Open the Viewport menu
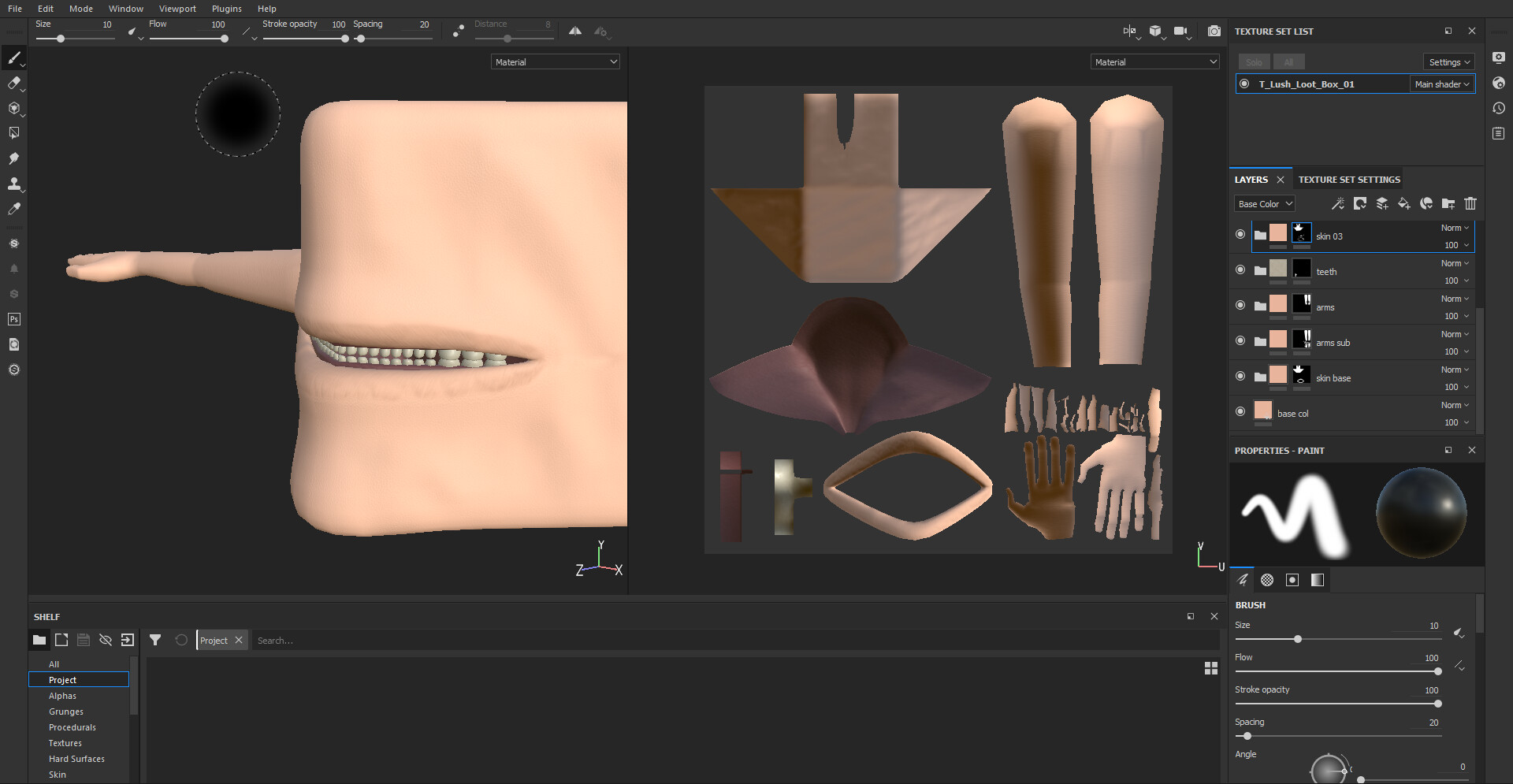Viewport: 1513px width, 784px height. click(177, 9)
